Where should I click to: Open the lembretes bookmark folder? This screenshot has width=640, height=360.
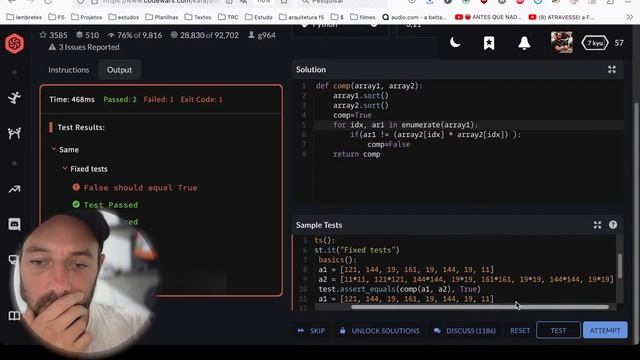point(24,17)
